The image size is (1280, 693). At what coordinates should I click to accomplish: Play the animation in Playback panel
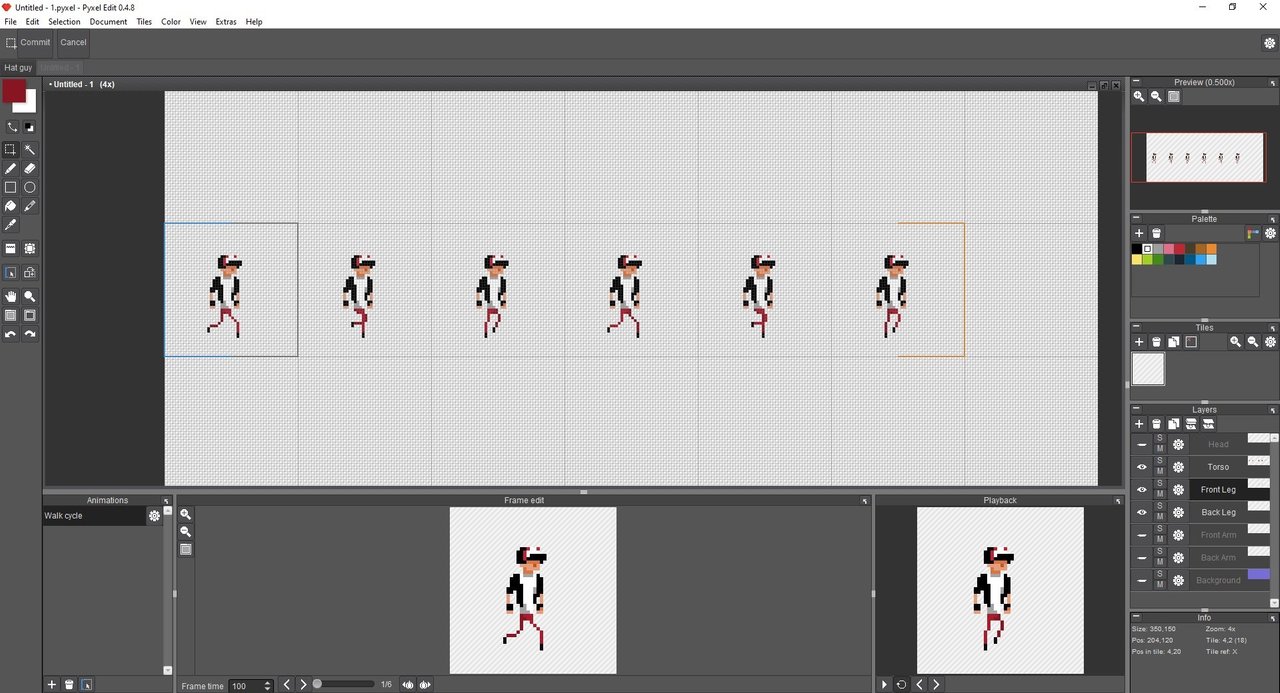884,685
